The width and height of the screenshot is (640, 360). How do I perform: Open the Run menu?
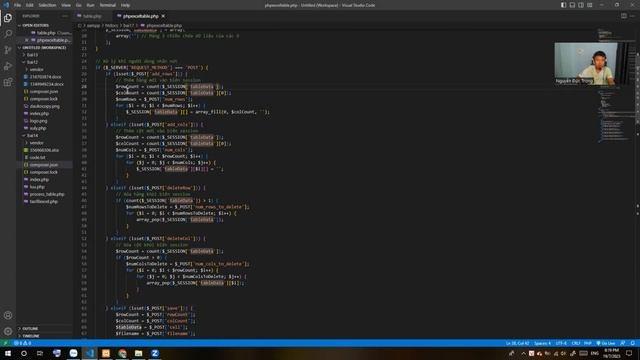click(90, 5)
